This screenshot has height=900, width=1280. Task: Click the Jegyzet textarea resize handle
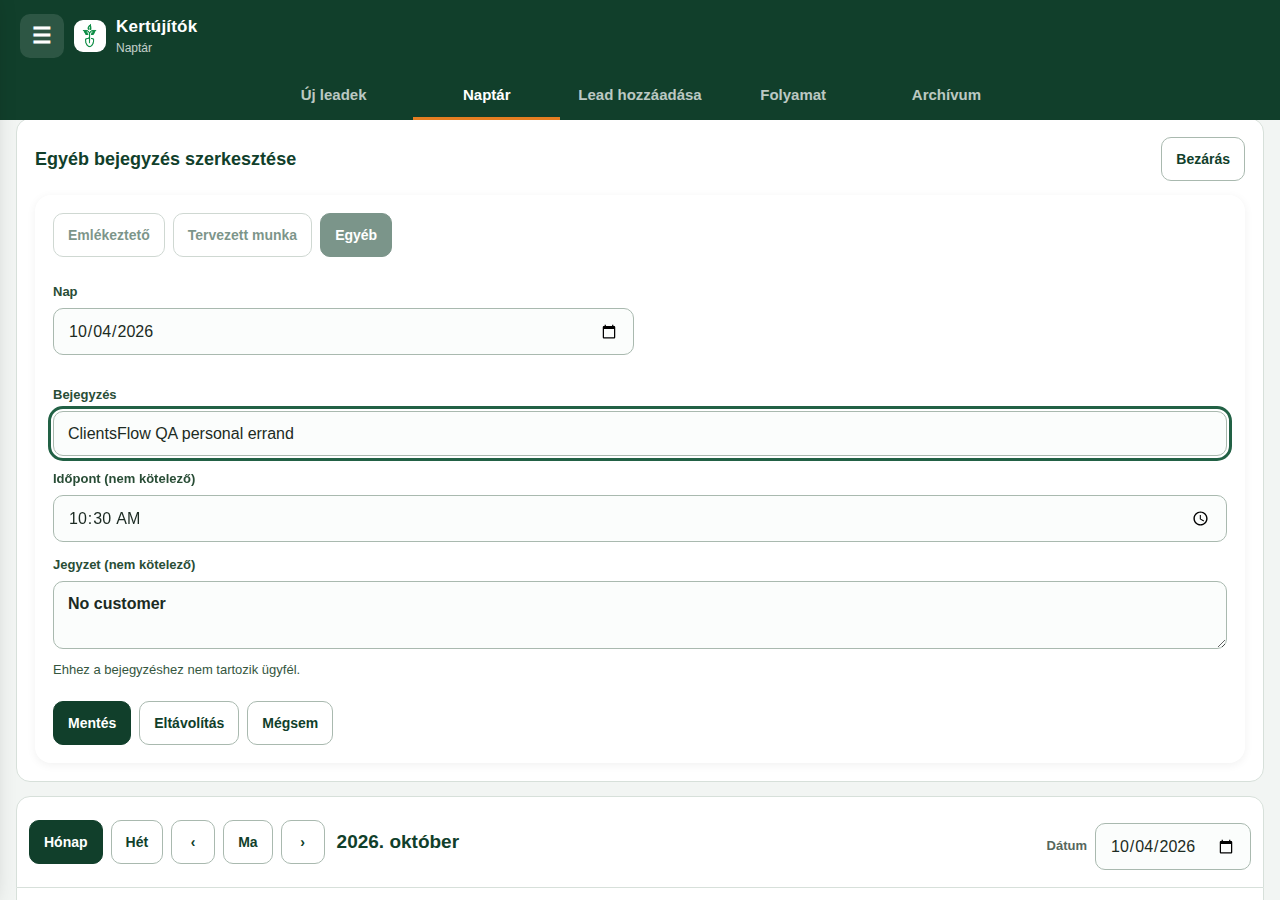(1220, 642)
